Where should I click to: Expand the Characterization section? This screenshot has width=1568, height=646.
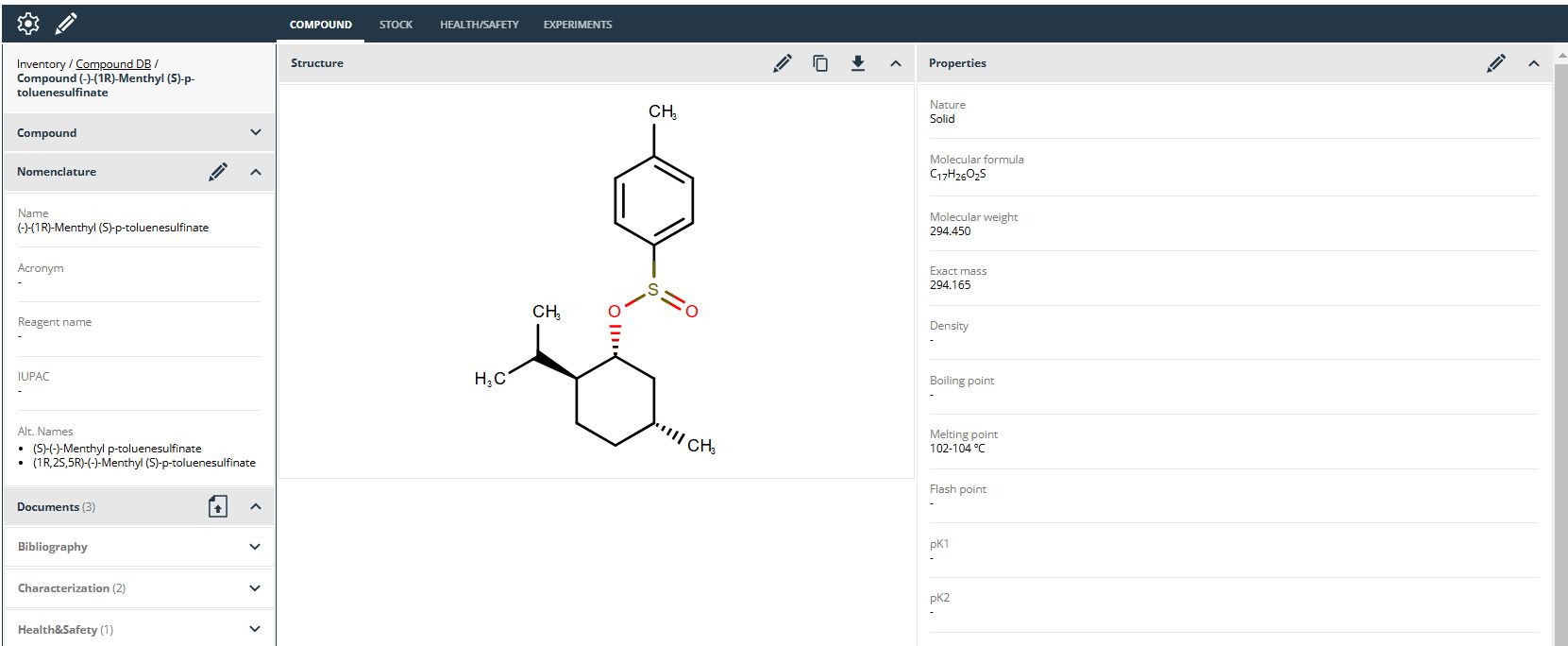[255, 588]
